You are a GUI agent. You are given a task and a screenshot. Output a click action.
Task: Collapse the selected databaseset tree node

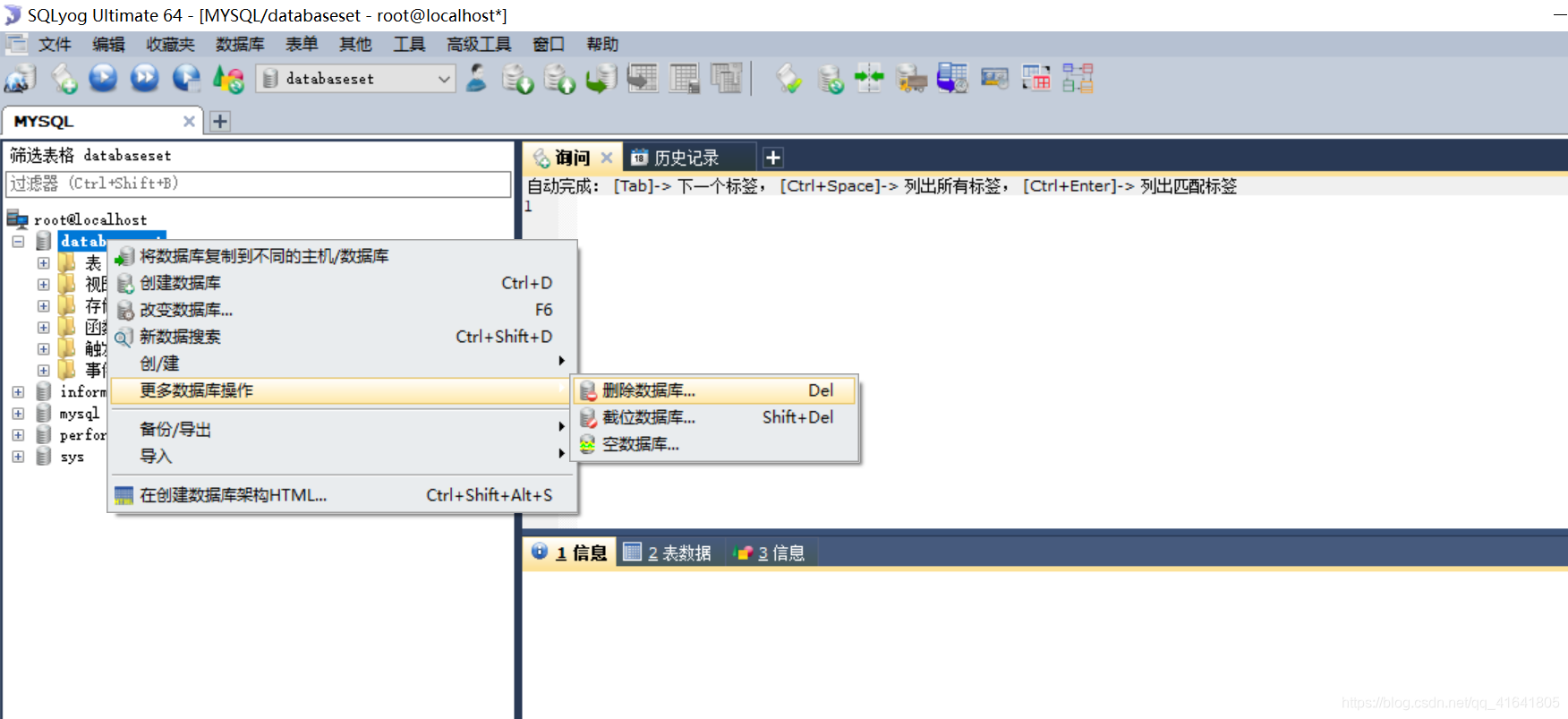[x=18, y=242]
